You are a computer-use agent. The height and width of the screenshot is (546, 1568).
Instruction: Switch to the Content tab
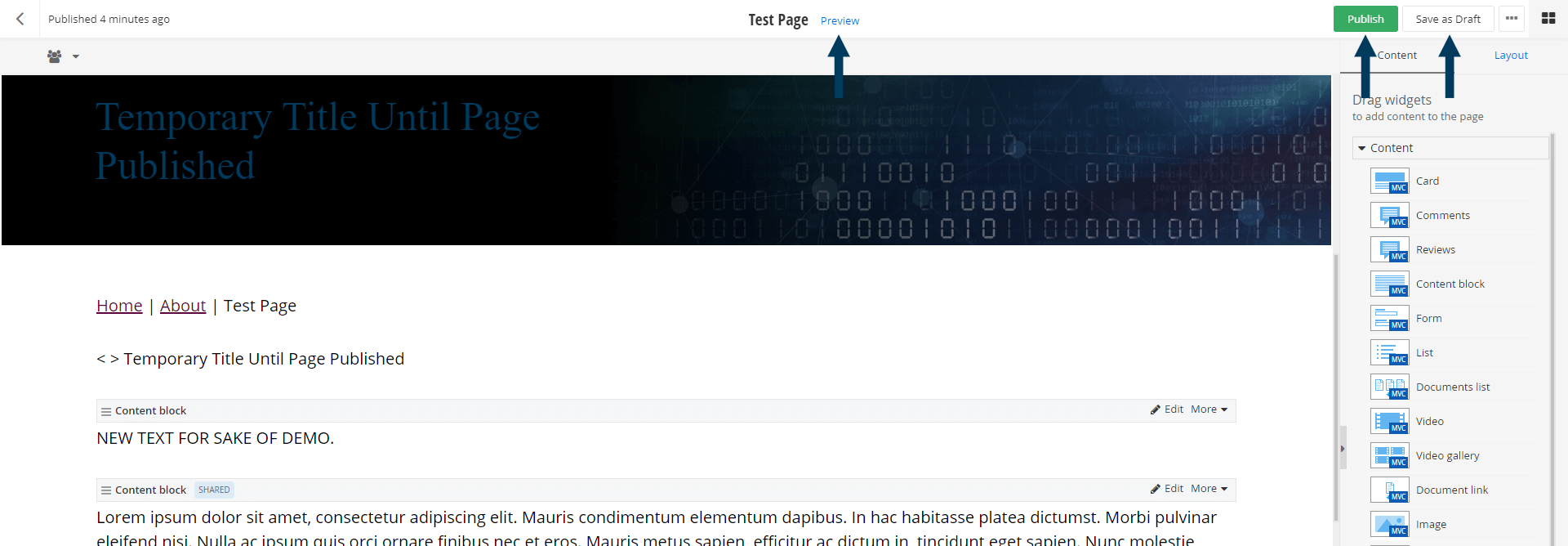coord(1396,56)
